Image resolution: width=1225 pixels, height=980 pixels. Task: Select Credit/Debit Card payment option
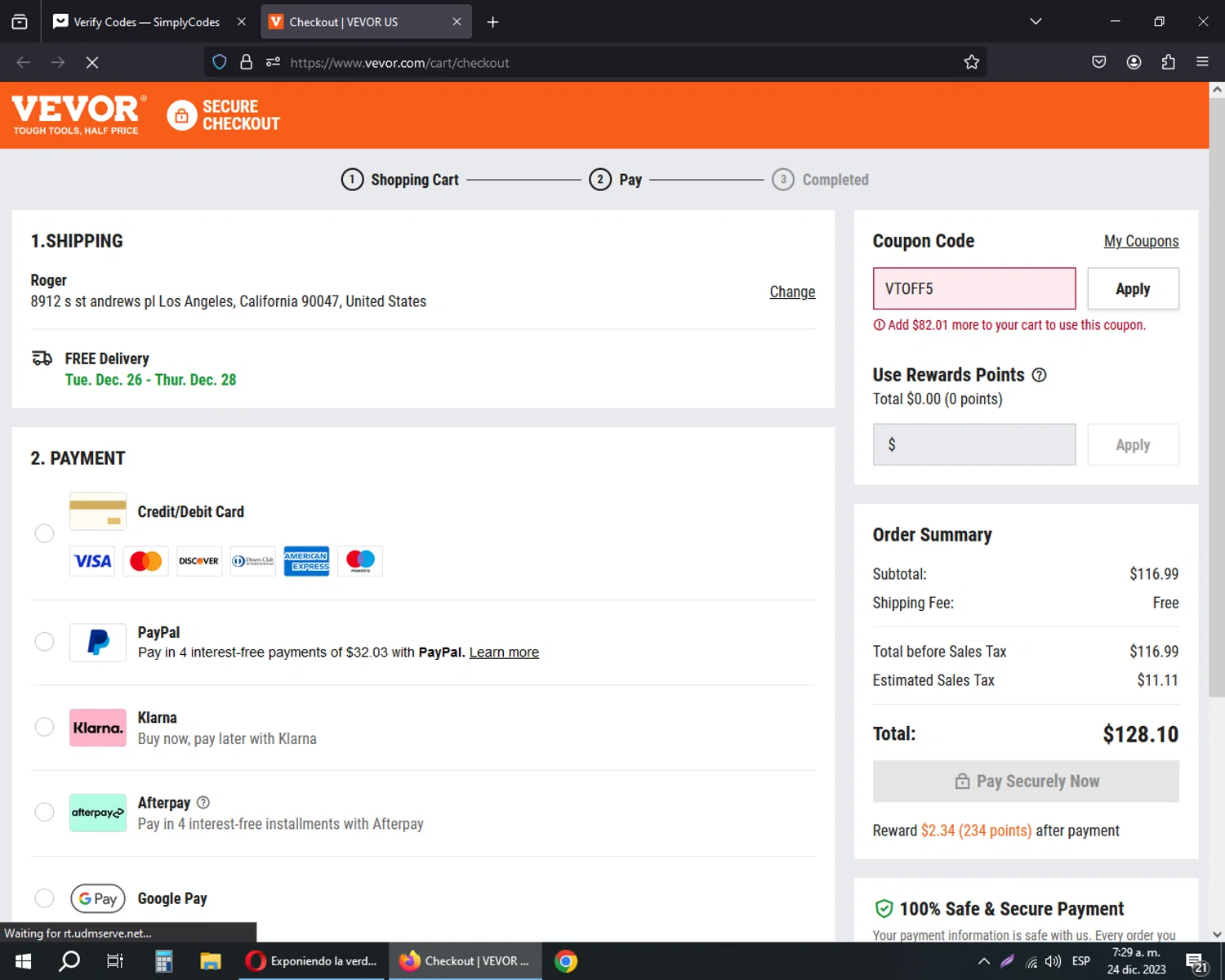click(x=44, y=533)
